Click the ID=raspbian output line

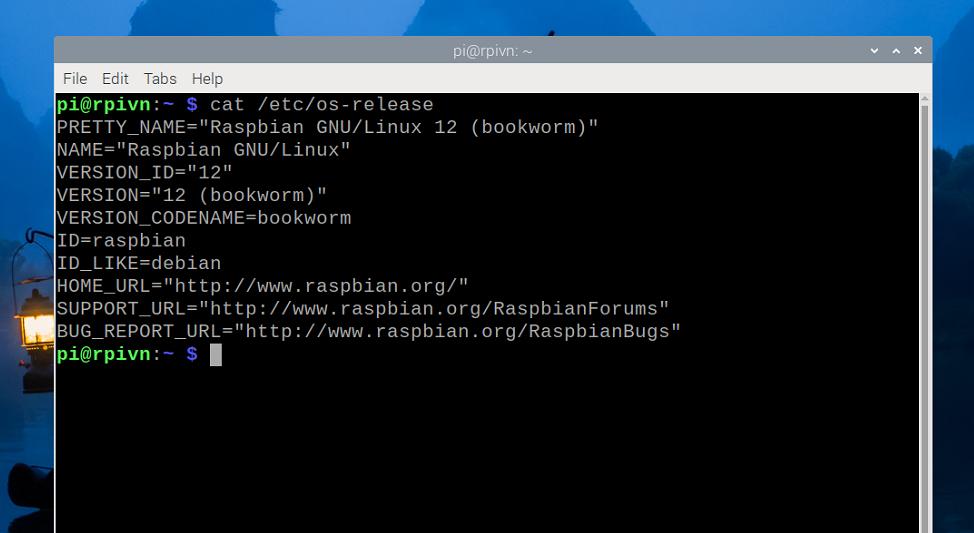[121, 241]
